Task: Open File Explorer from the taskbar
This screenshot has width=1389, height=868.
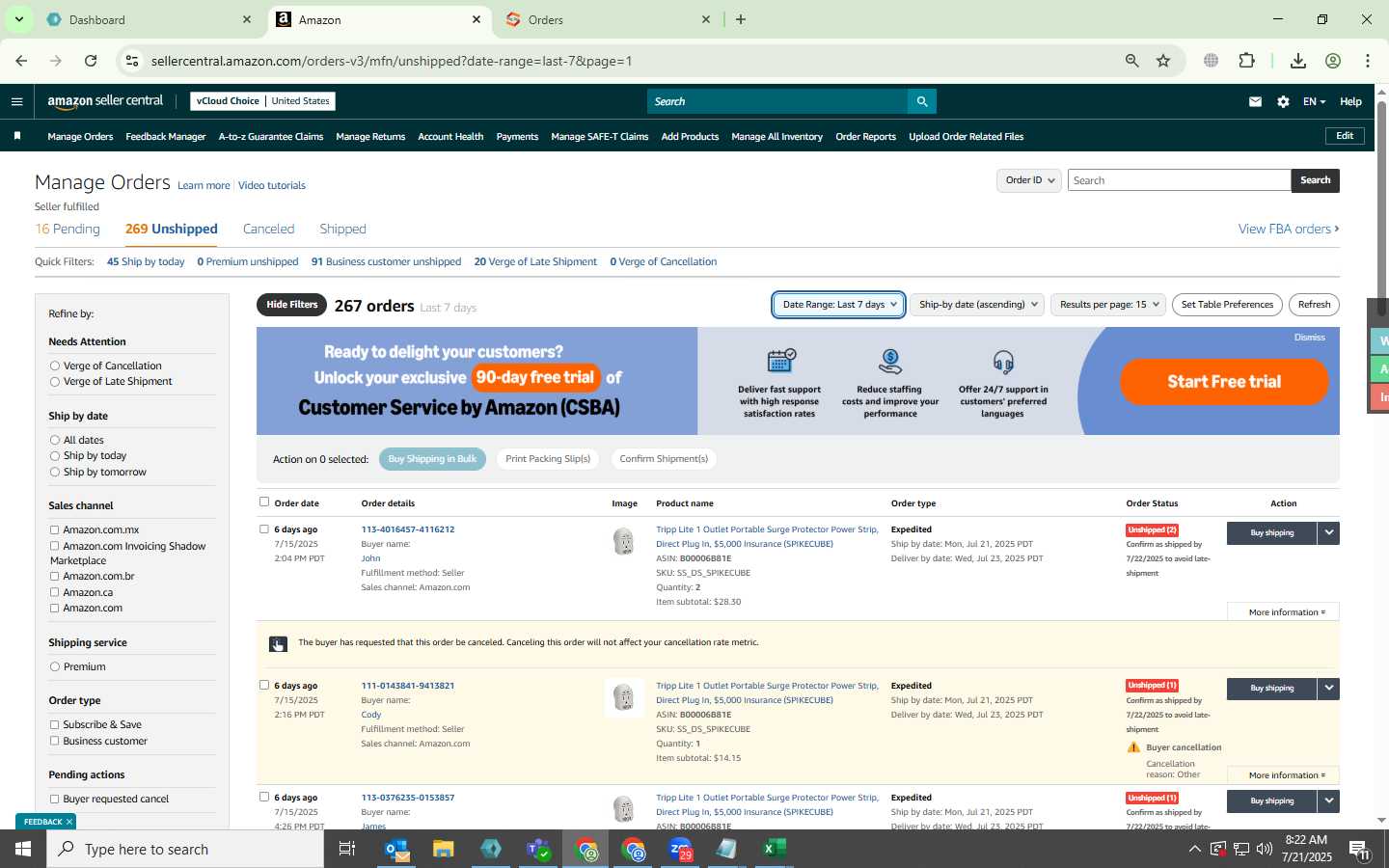Action: pos(443,849)
